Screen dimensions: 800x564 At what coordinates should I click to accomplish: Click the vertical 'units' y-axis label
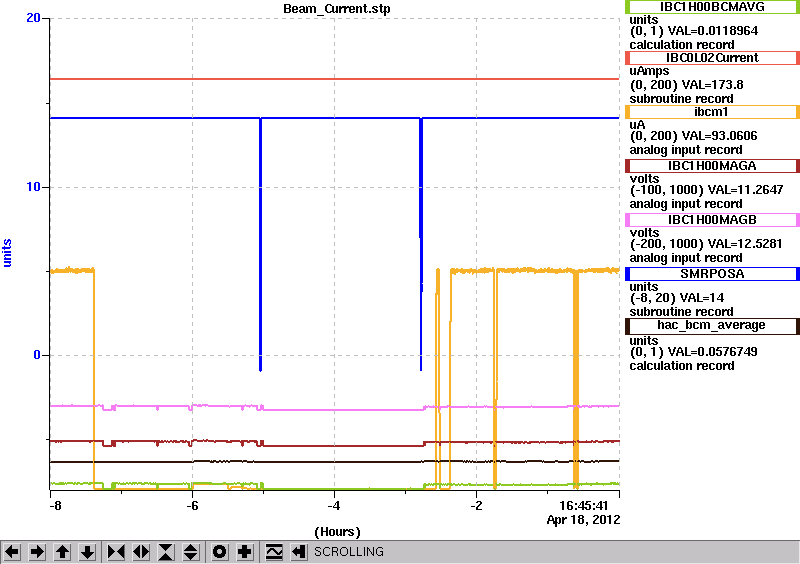click(7, 253)
